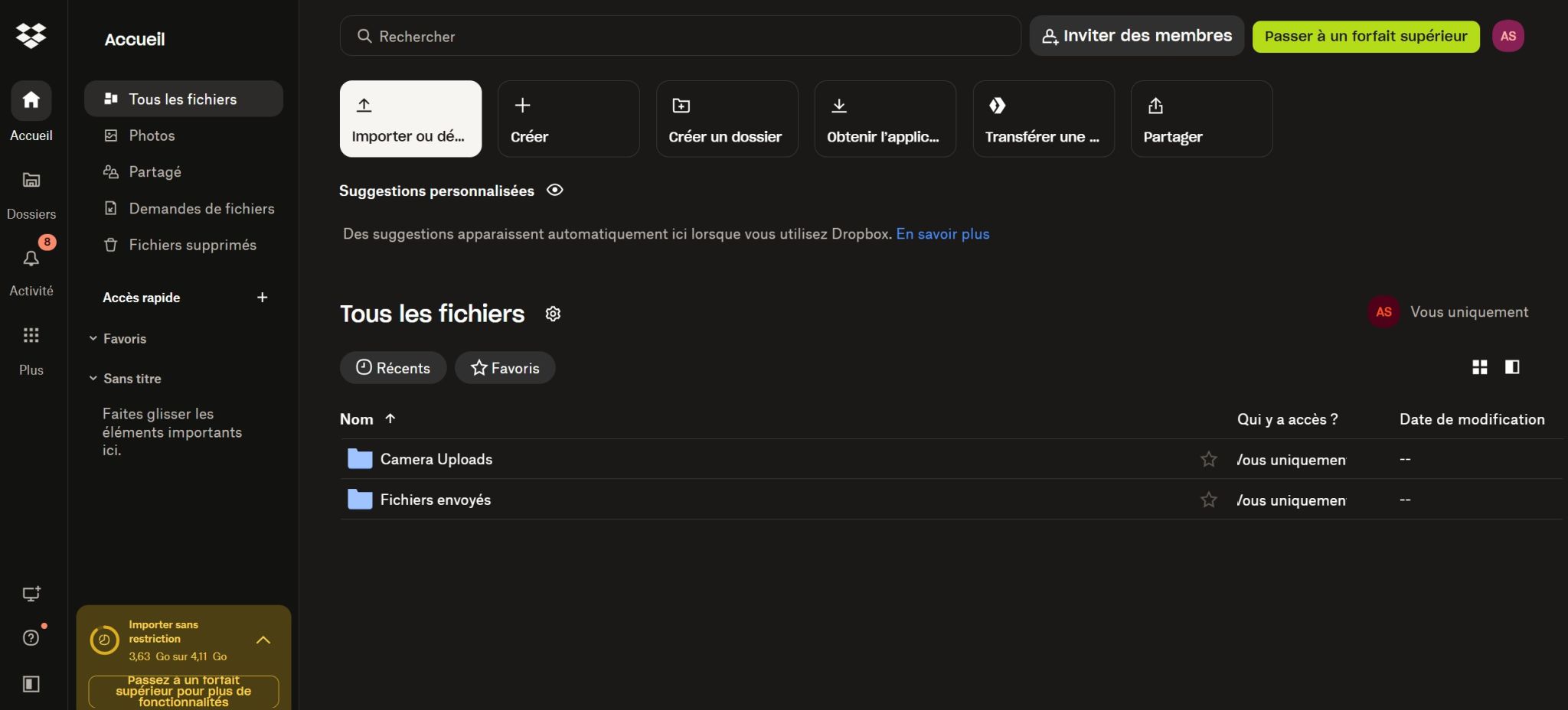Screen dimensions: 1568x710
Task: Toggle visibility of Suggestions personnalisées
Action: (554, 190)
